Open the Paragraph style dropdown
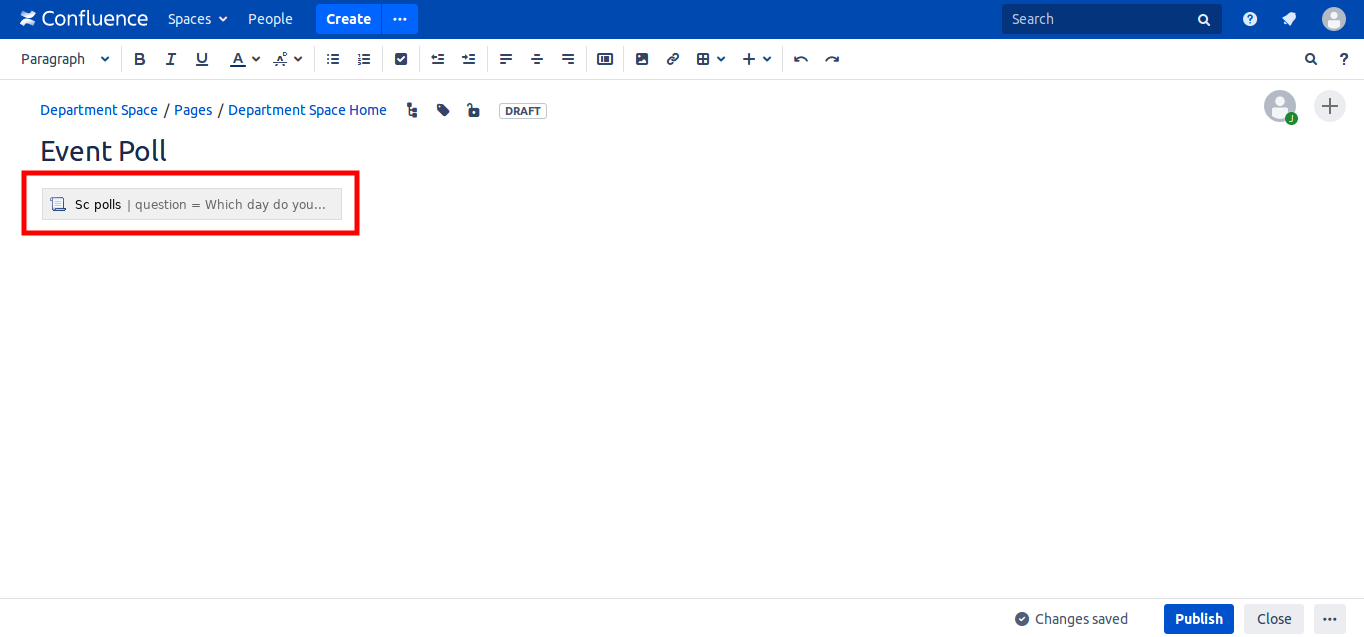Image resolution: width=1364 pixels, height=637 pixels. pos(65,59)
